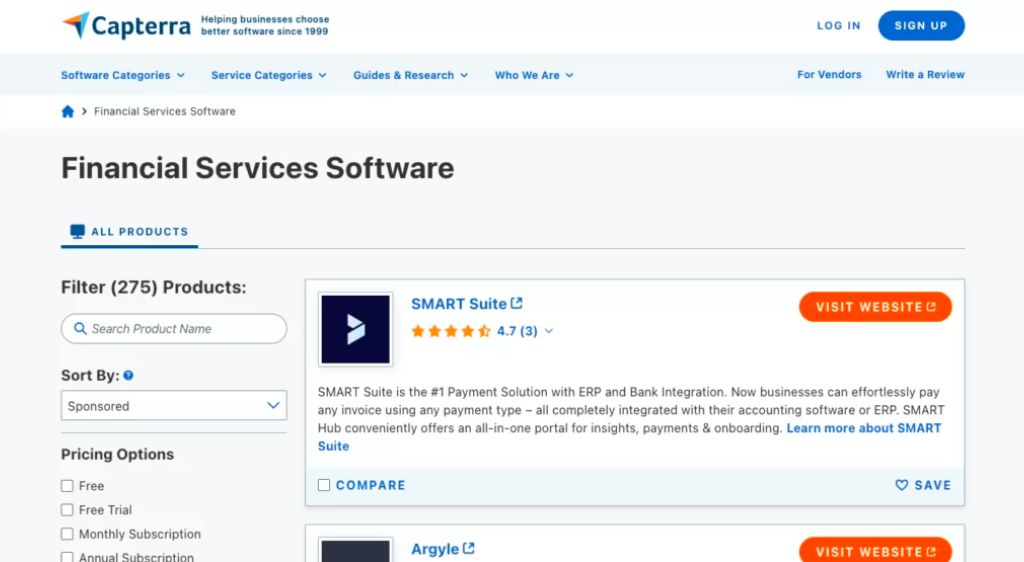This screenshot has height=562, width=1024.
Task: Click Visit Website for SMART Suite
Action: 875,307
